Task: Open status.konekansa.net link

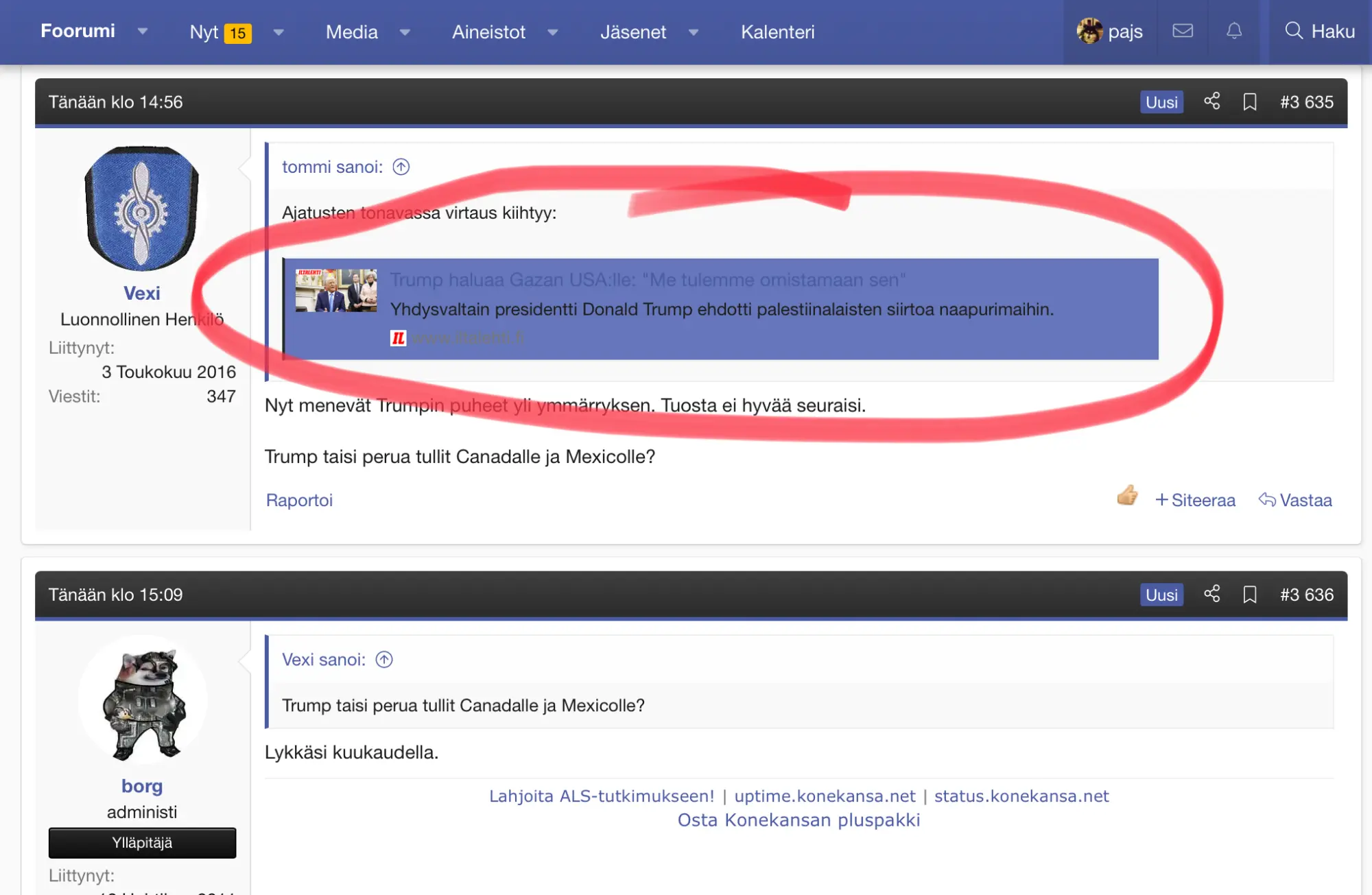Action: [1021, 796]
